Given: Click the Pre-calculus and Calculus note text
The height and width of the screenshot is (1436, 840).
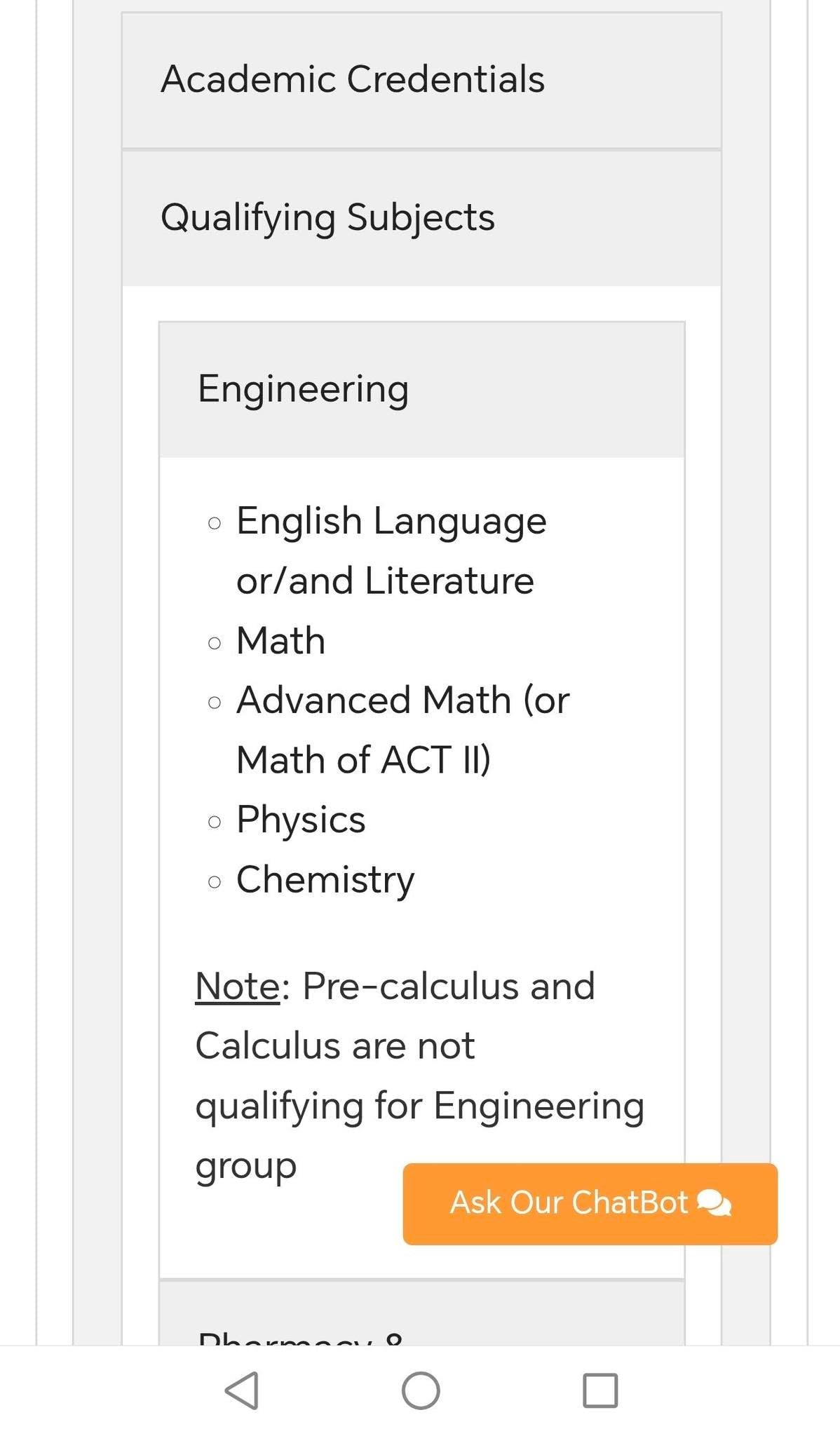Looking at the screenshot, I should [420, 1076].
